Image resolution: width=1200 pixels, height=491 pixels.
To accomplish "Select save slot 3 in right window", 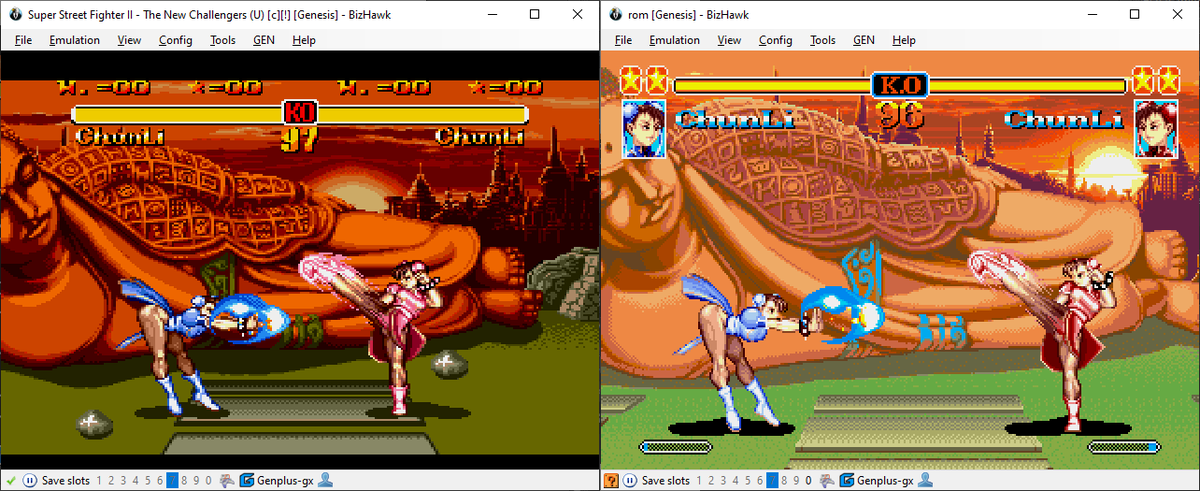I will tap(723, 481).
